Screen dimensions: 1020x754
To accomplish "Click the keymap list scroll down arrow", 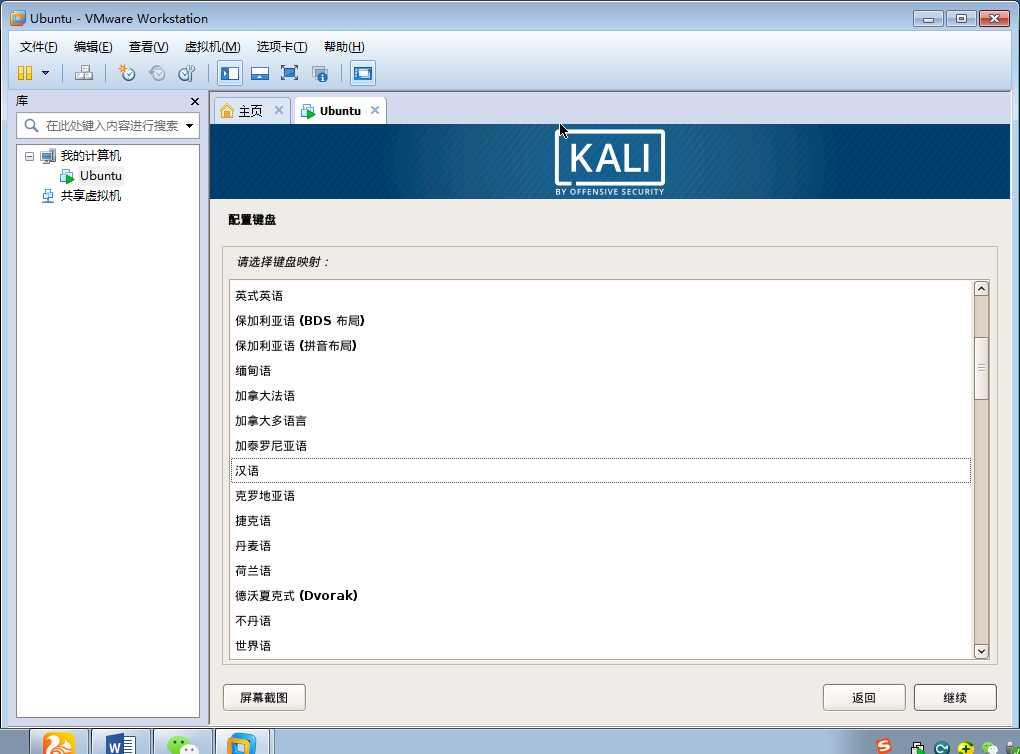I will (x=981, y=651).
